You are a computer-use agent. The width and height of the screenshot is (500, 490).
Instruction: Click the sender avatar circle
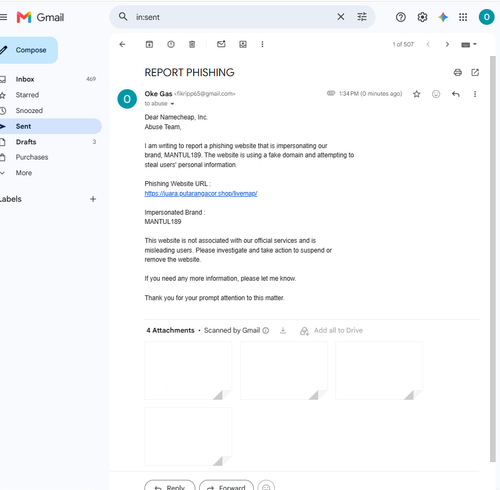[x=127, y=99]
